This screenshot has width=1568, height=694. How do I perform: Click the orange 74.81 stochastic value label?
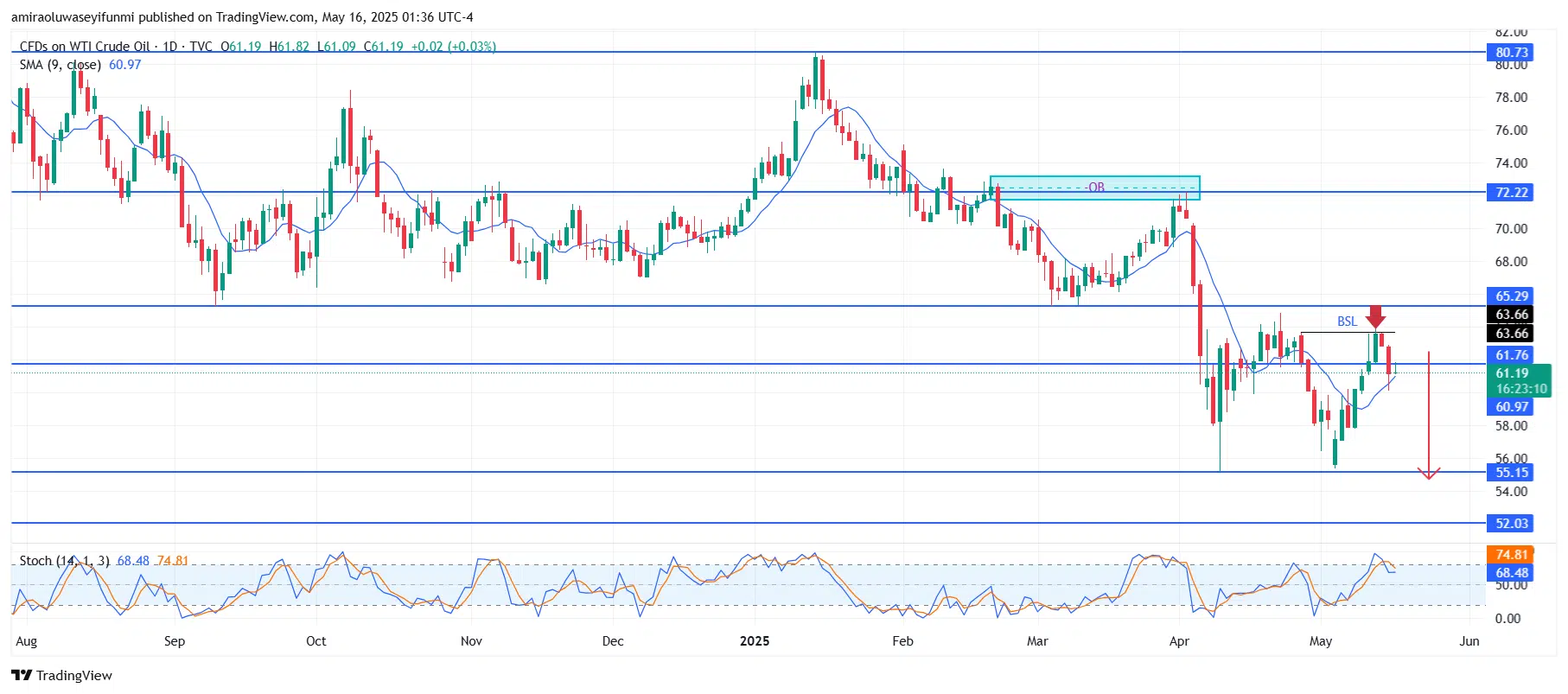pos(1512,555)
